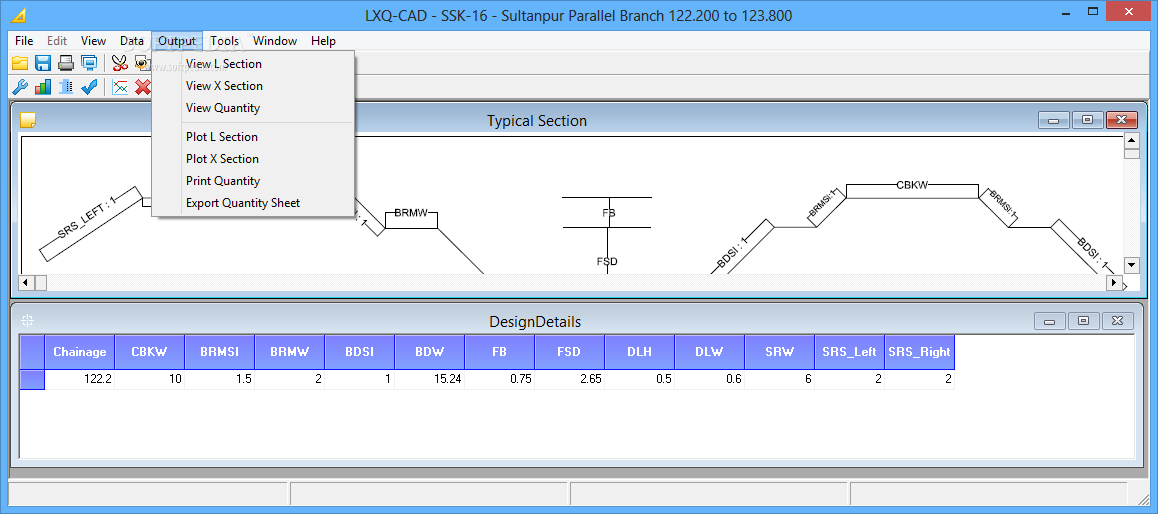Click the FB column header

click(500, 352)
